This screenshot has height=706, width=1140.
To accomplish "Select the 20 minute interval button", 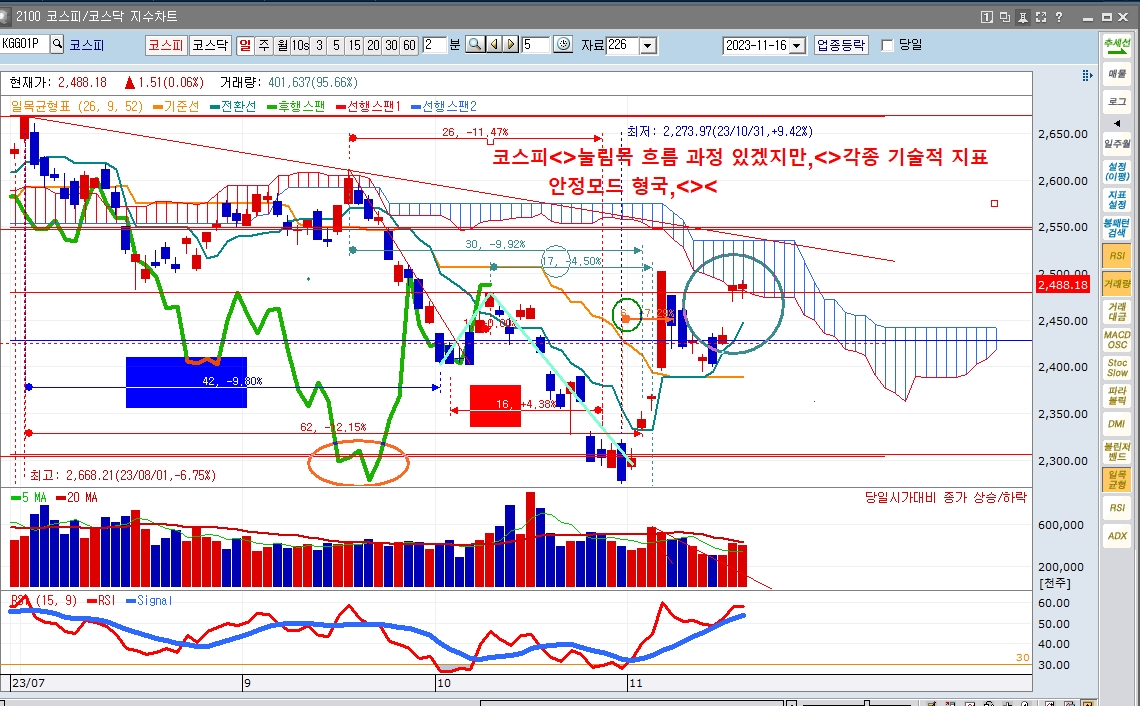I will 373,45.
